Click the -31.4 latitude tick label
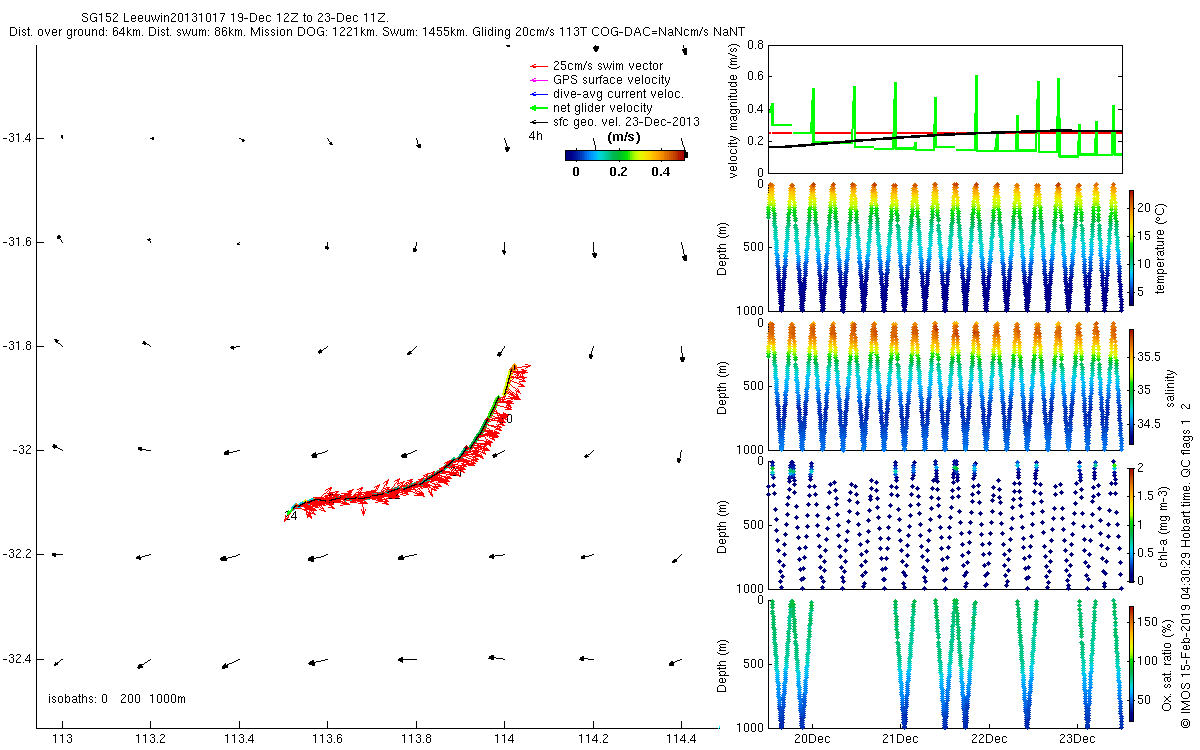The image size is (1200, 750). [16, 138]
